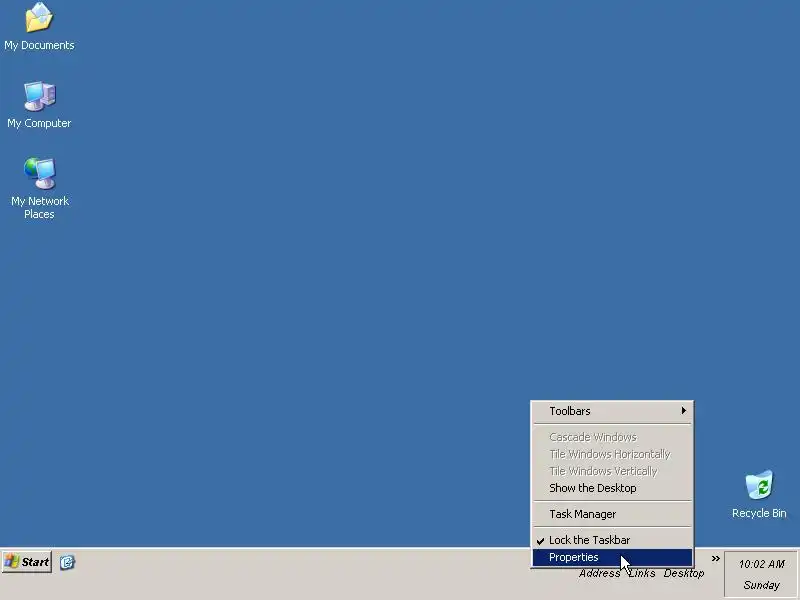
Task: Choose Show the Desktop from the menu
Action: pos(612,488)
